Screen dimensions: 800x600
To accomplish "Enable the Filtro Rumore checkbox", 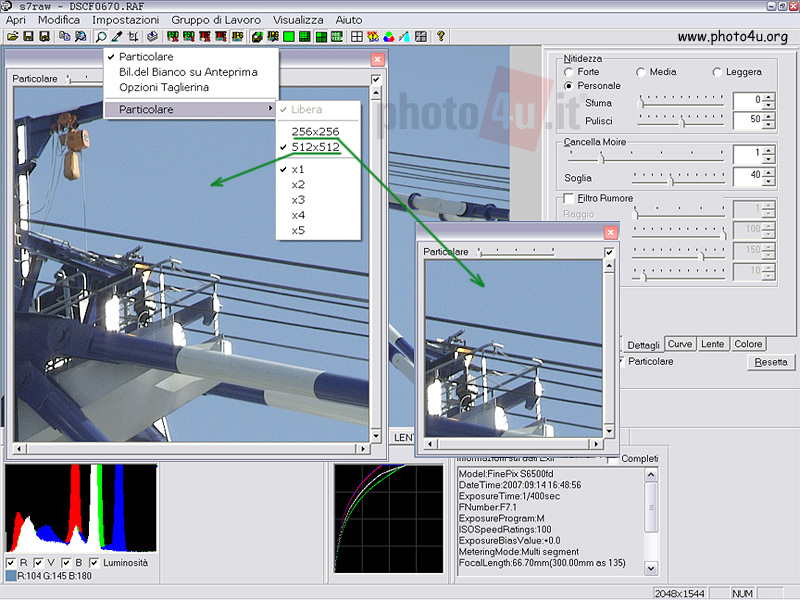I will (568, 198).
